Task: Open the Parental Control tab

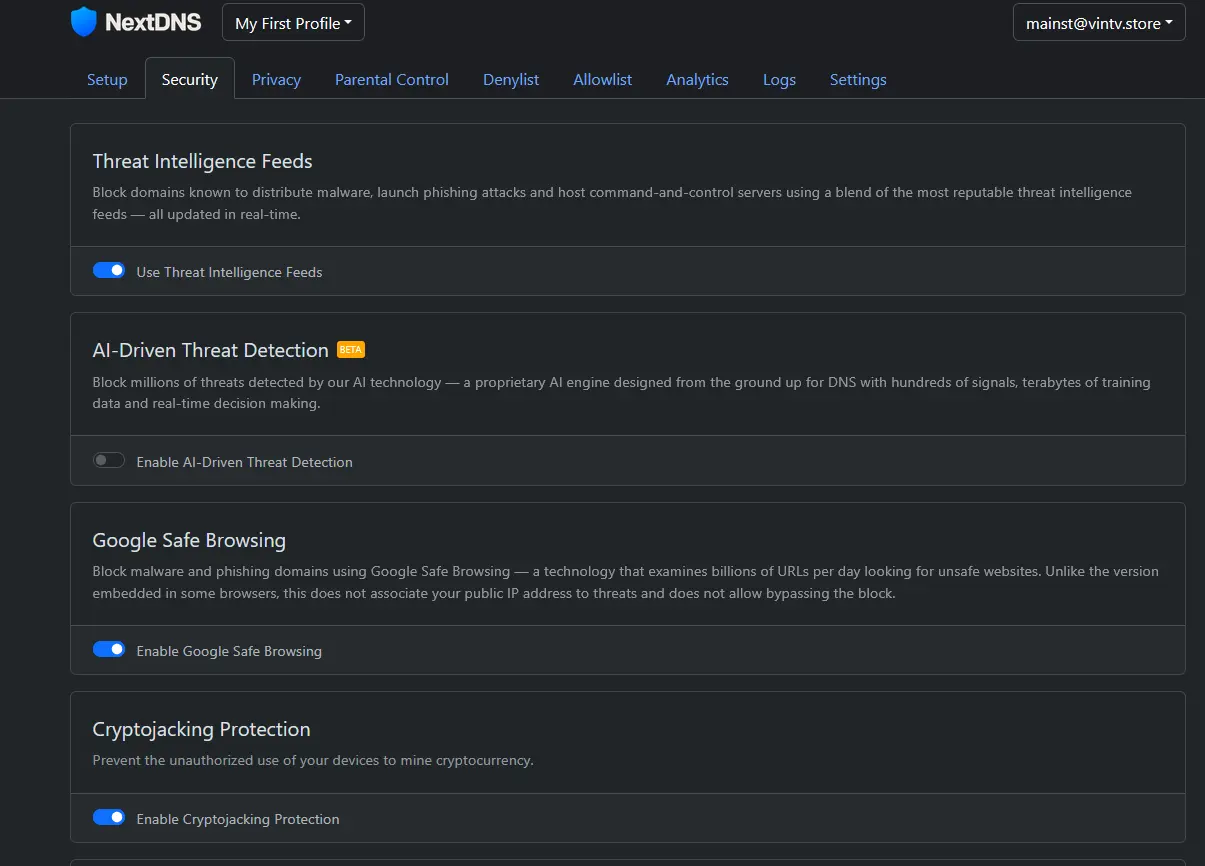Action: [x=392, y=80]
